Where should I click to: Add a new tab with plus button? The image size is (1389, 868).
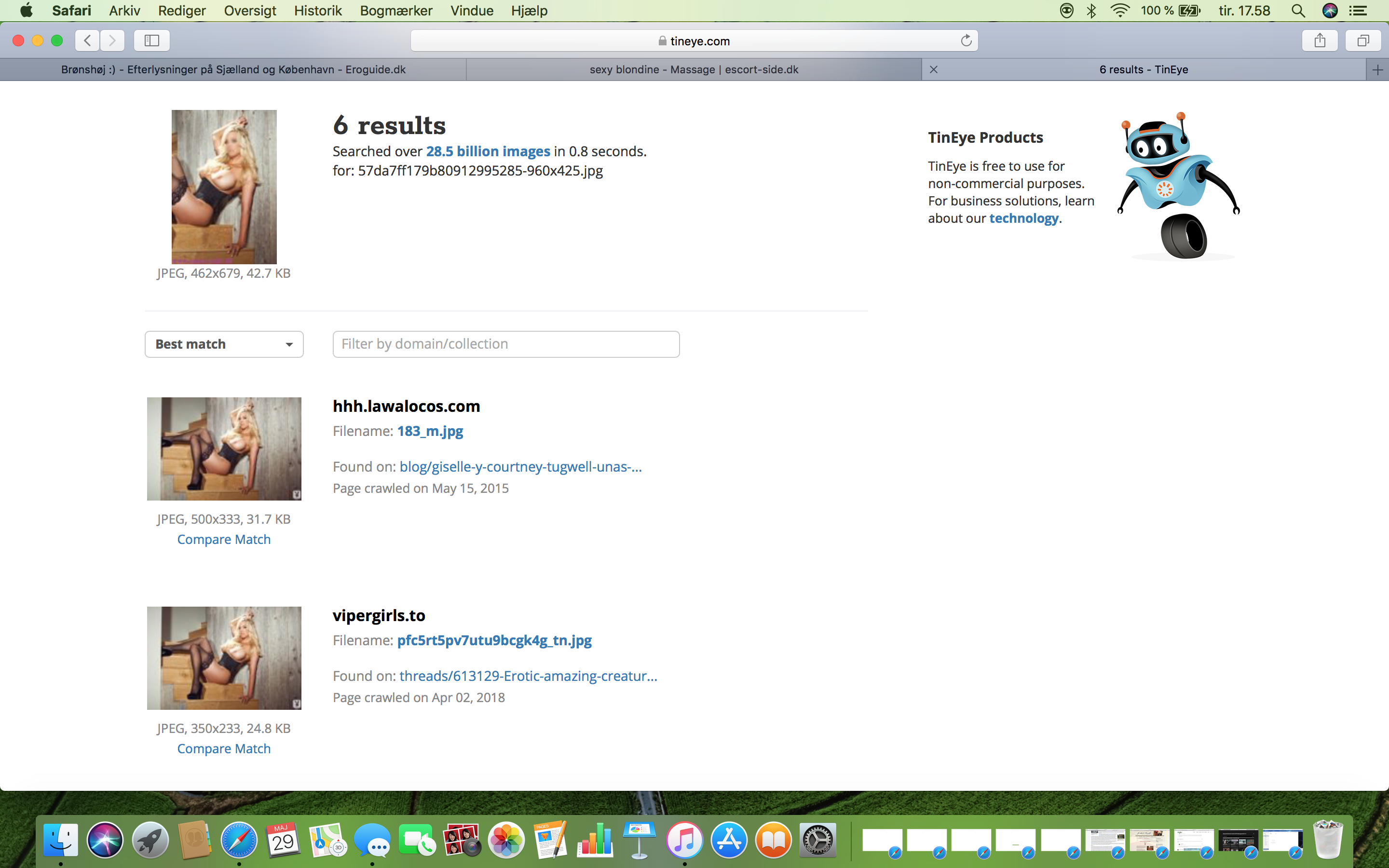(x=1377, y=69)
